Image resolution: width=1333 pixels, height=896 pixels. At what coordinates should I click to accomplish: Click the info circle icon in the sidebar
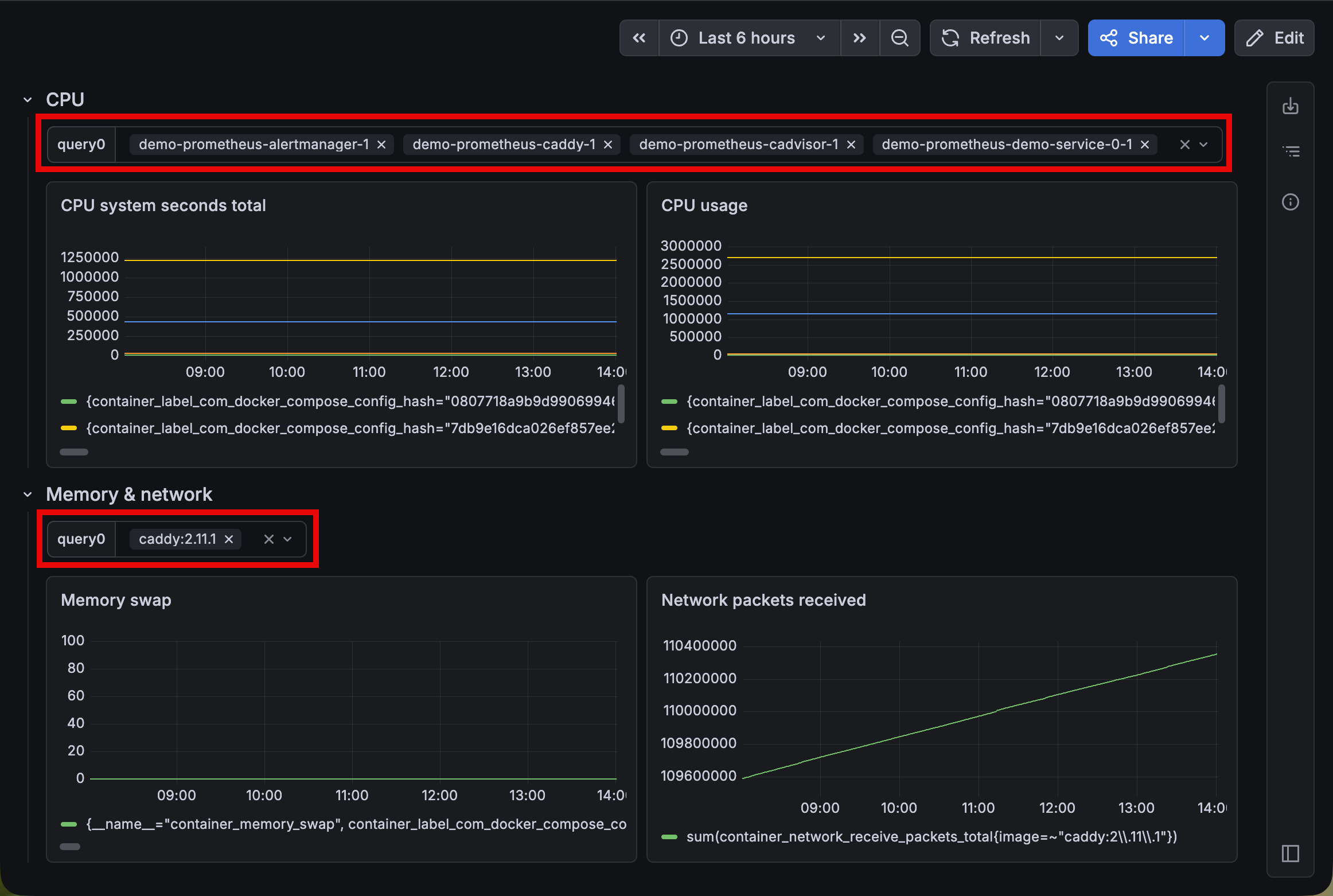click(1290, 202)
